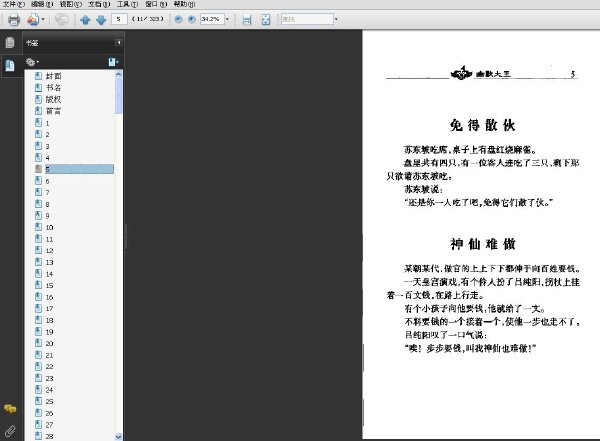Open the 帮助 (Help) menu

(x=184, y=4)
